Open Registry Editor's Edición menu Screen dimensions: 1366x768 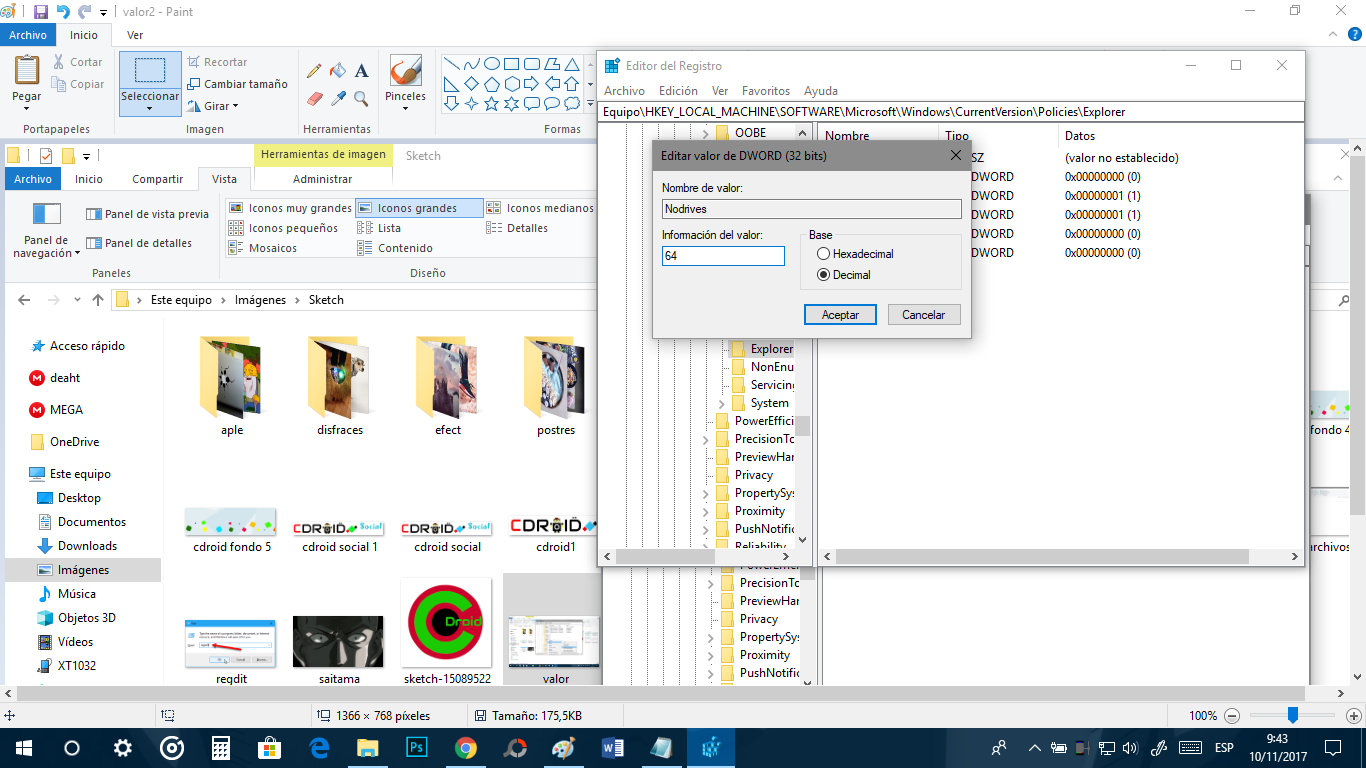point(678,91)
